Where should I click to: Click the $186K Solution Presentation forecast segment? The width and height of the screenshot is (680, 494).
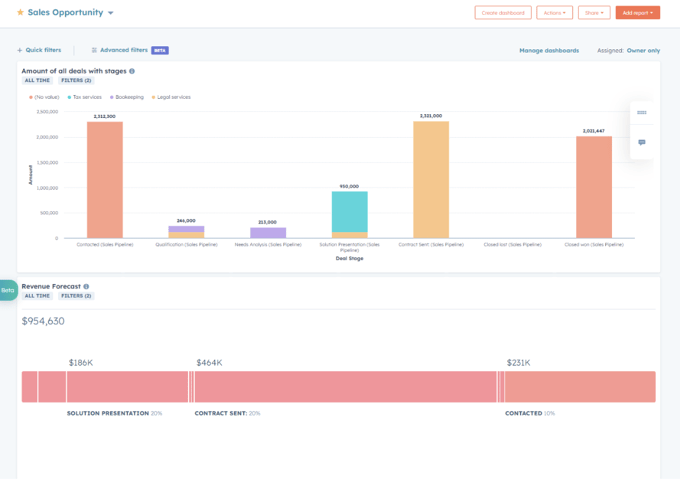pos(127,386)
